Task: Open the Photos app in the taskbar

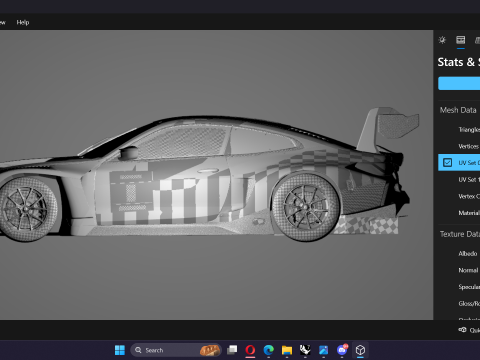Action: [x=323, y=350]
